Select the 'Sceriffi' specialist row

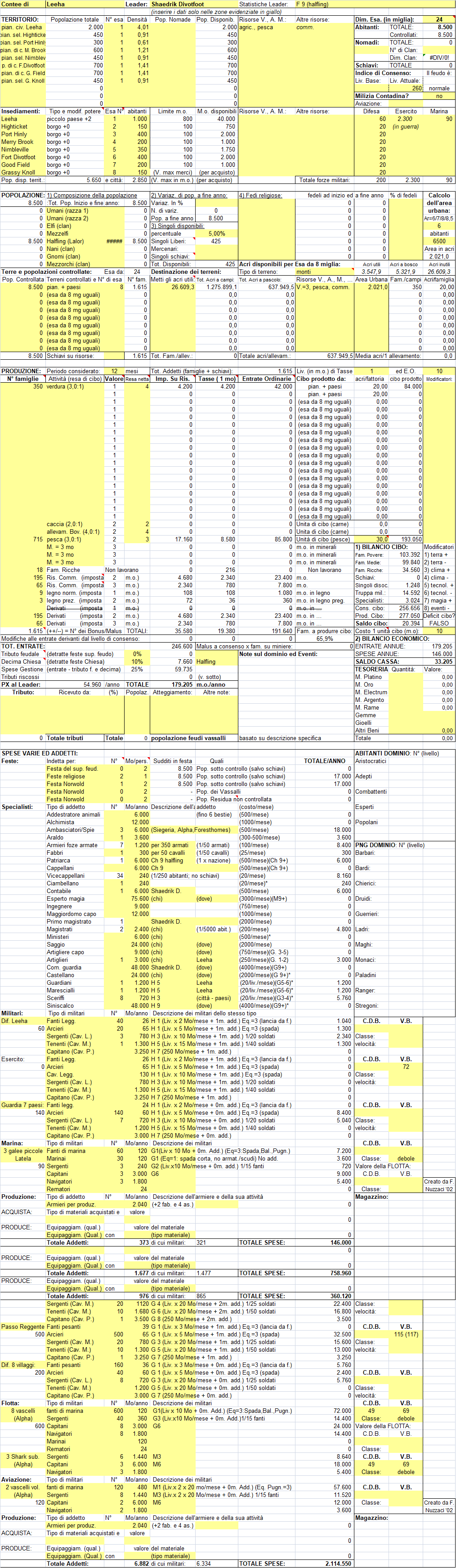pos(55,998)
